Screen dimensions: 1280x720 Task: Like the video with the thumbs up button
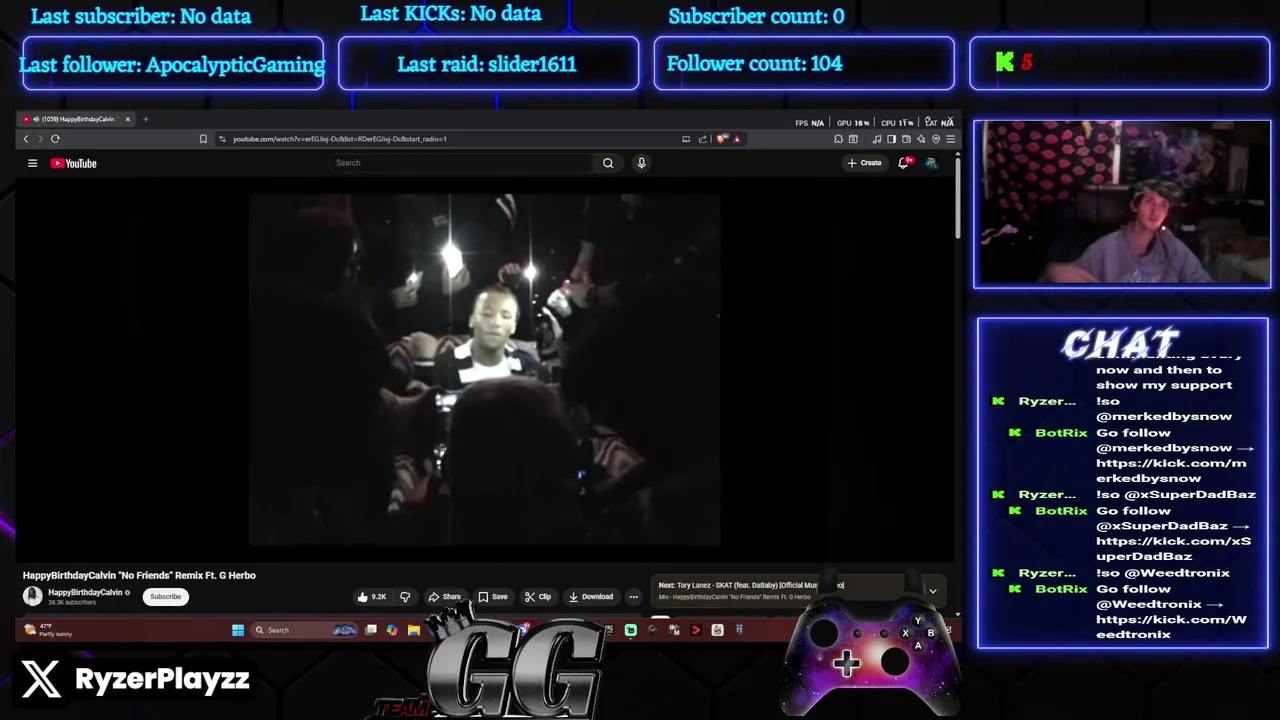click(x=371, y=597)
